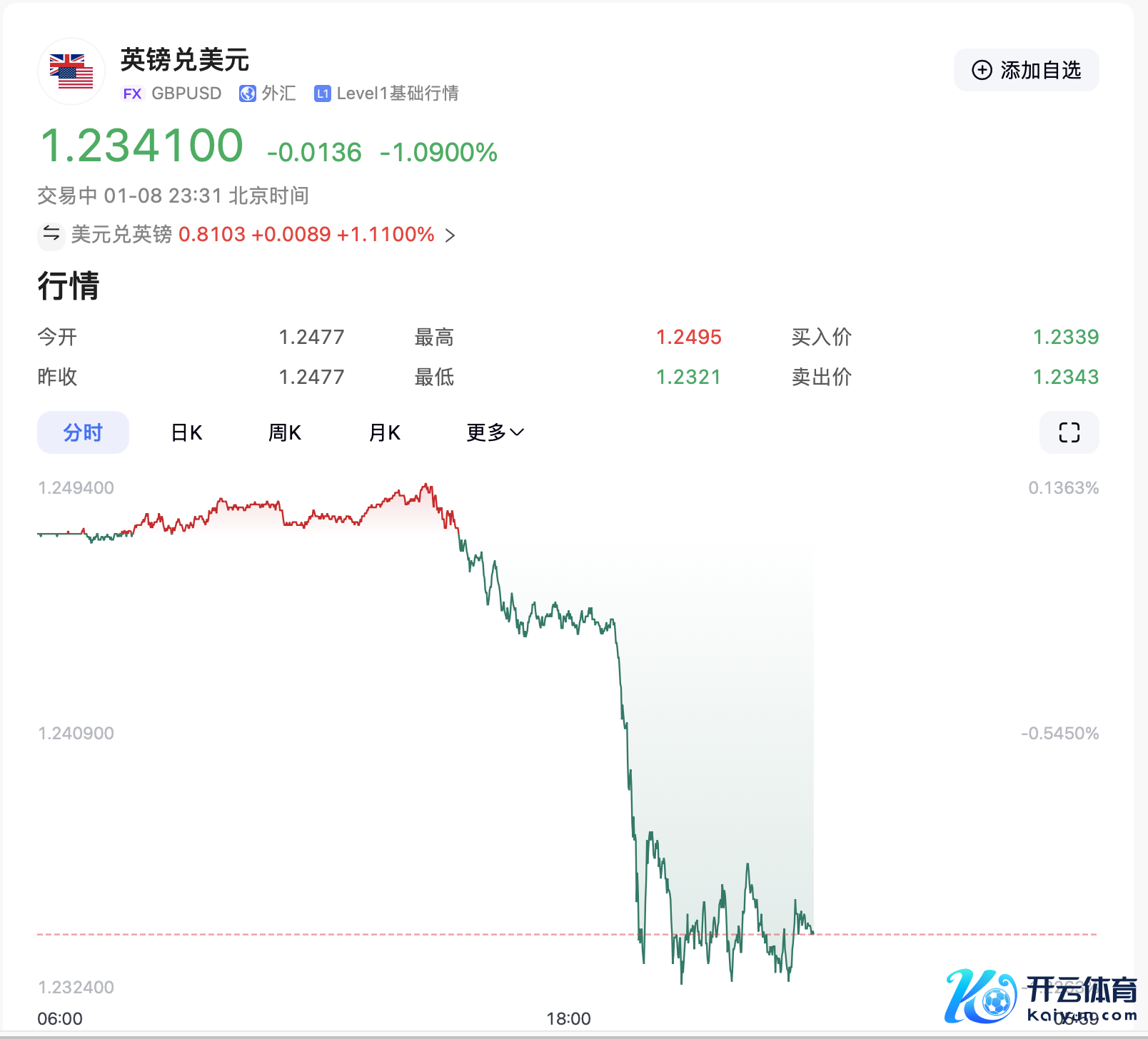
Task: Click the L1 level badge icon
Action: point(323,93)
